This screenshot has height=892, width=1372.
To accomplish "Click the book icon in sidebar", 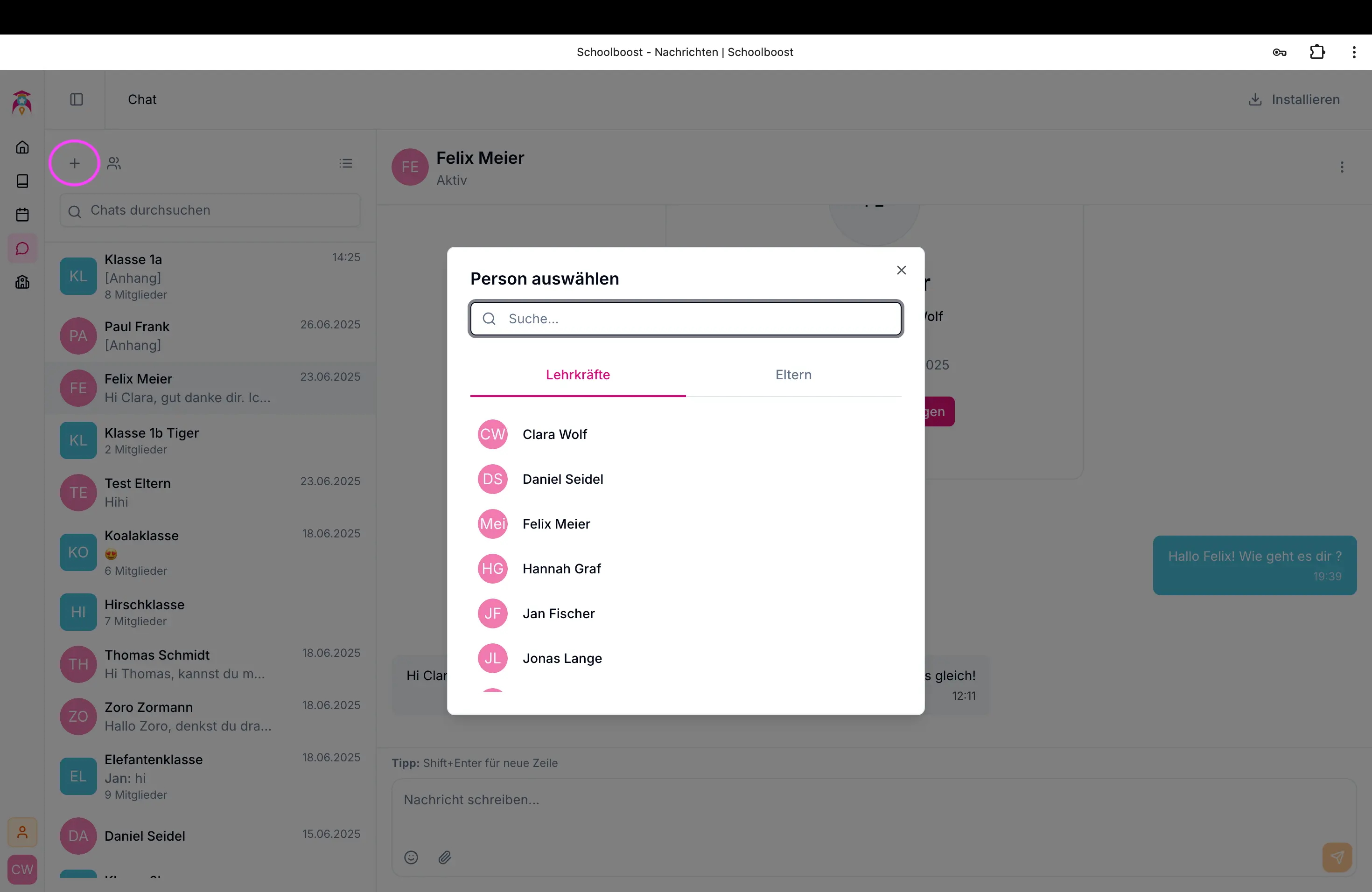I will click(22, 181).
